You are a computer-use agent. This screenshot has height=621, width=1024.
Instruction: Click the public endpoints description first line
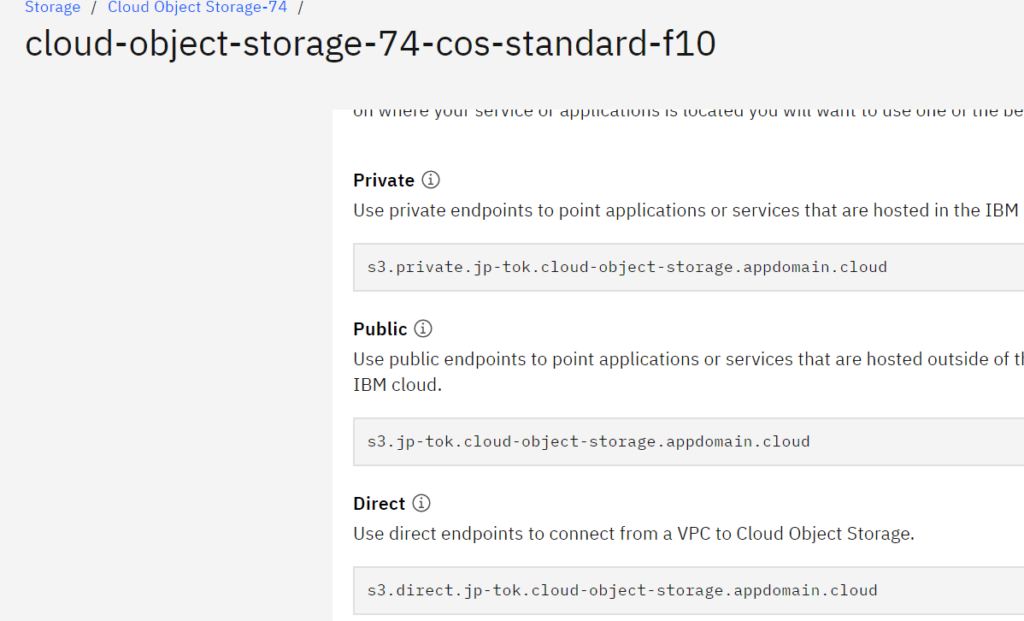688,359
